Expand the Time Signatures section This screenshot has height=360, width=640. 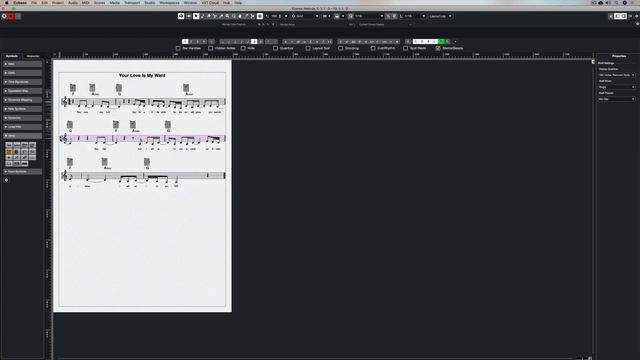(x=22, y=82)
